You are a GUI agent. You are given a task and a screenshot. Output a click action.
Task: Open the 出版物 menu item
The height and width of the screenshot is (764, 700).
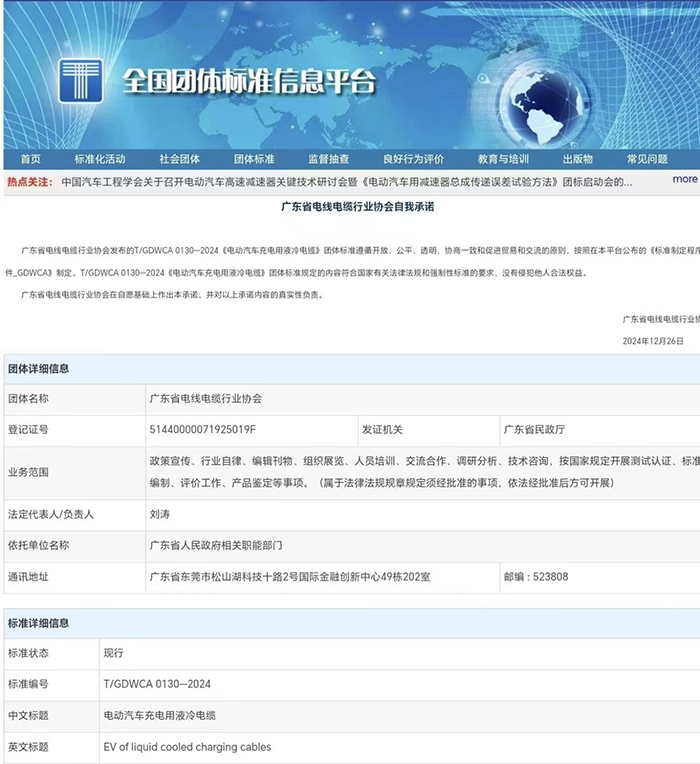(577, 159)
